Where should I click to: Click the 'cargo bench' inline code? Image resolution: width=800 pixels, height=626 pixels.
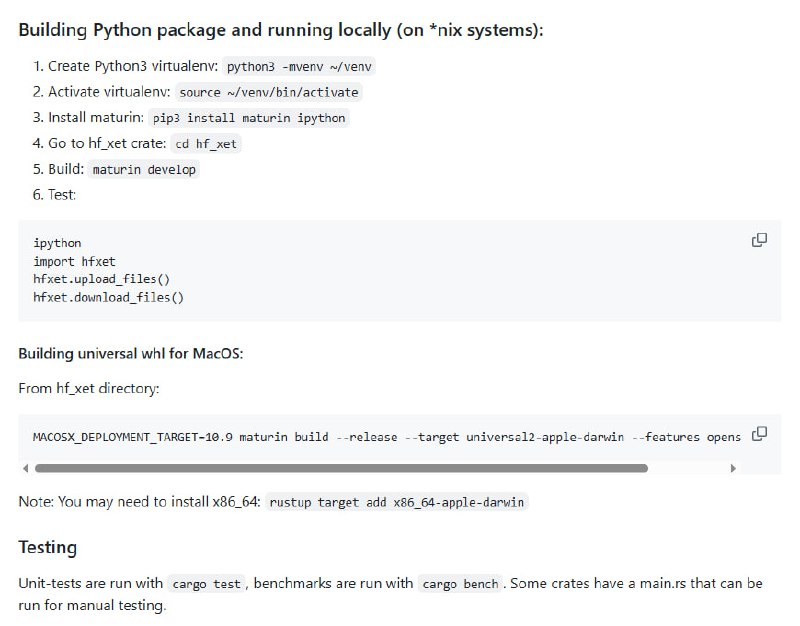[460, 584]
